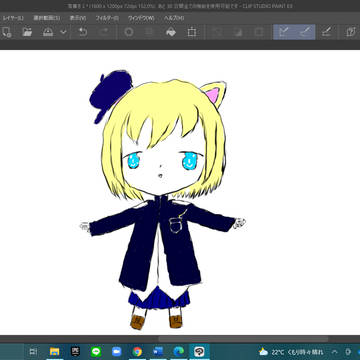
Task: Show hidden system tray icons
Action: pos(335,352)
